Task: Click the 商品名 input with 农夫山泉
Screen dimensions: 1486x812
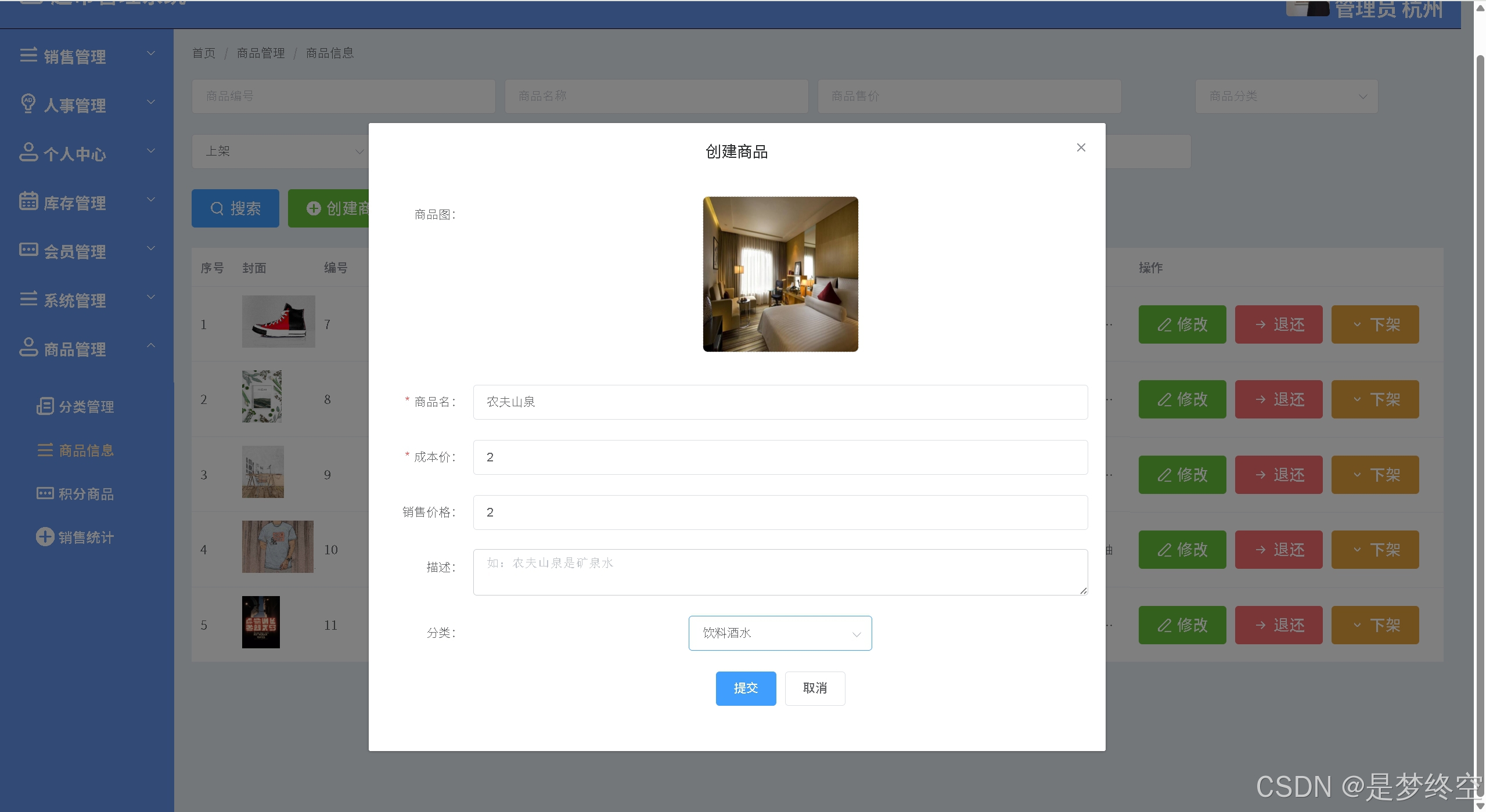Action: 779,402
